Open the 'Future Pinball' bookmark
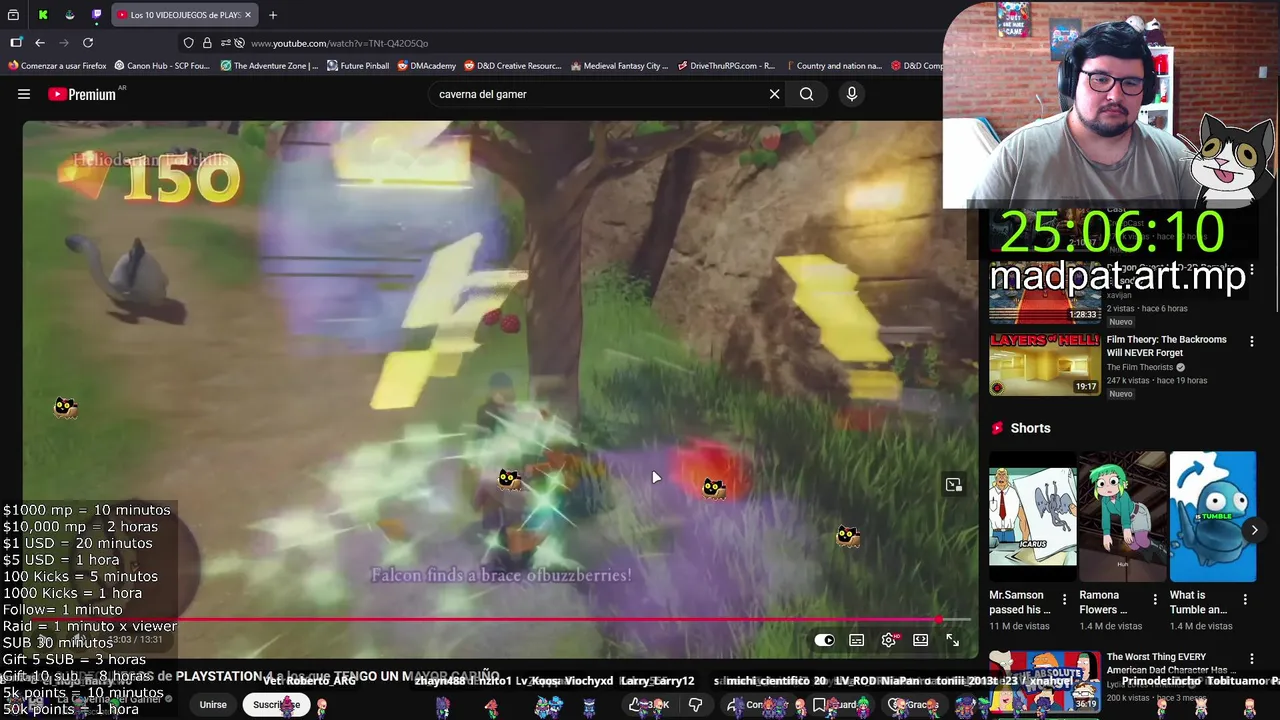This screenshot has width=1280, height=720. point(357,66)
